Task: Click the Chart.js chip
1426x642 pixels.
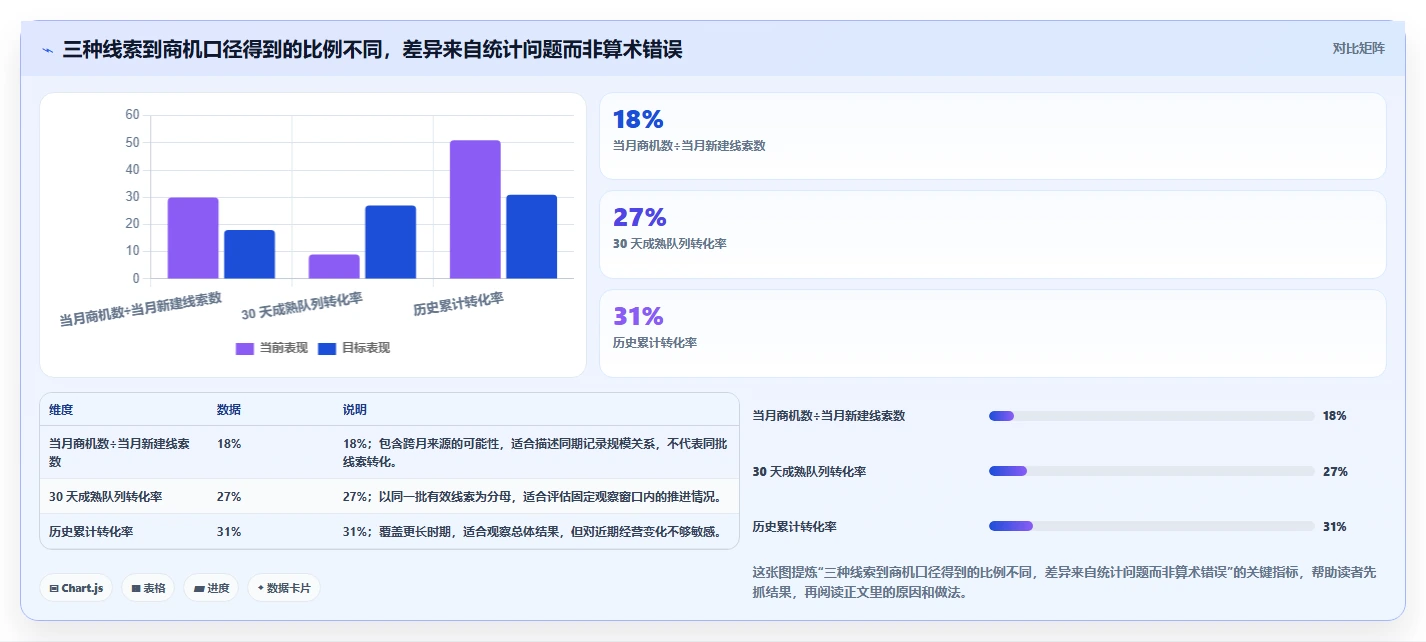Action: (x=76, y=588)
